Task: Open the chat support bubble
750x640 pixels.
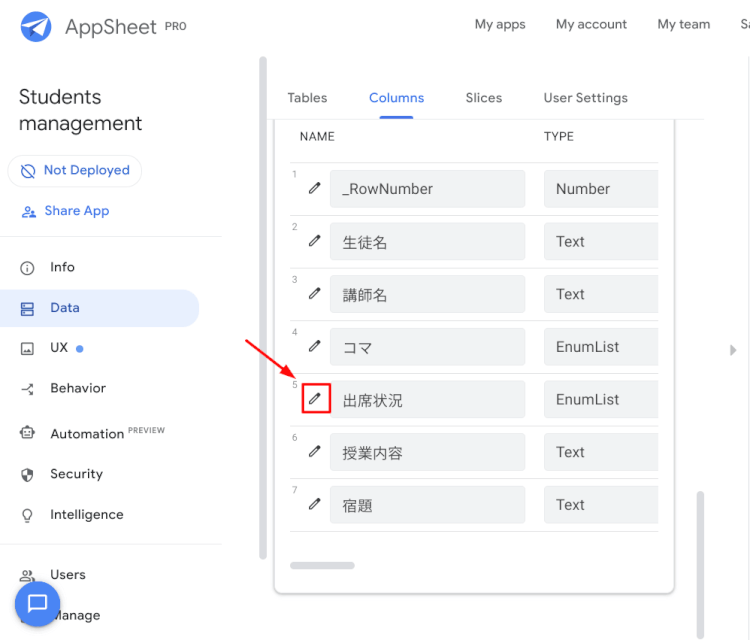Action: point(37,603)
